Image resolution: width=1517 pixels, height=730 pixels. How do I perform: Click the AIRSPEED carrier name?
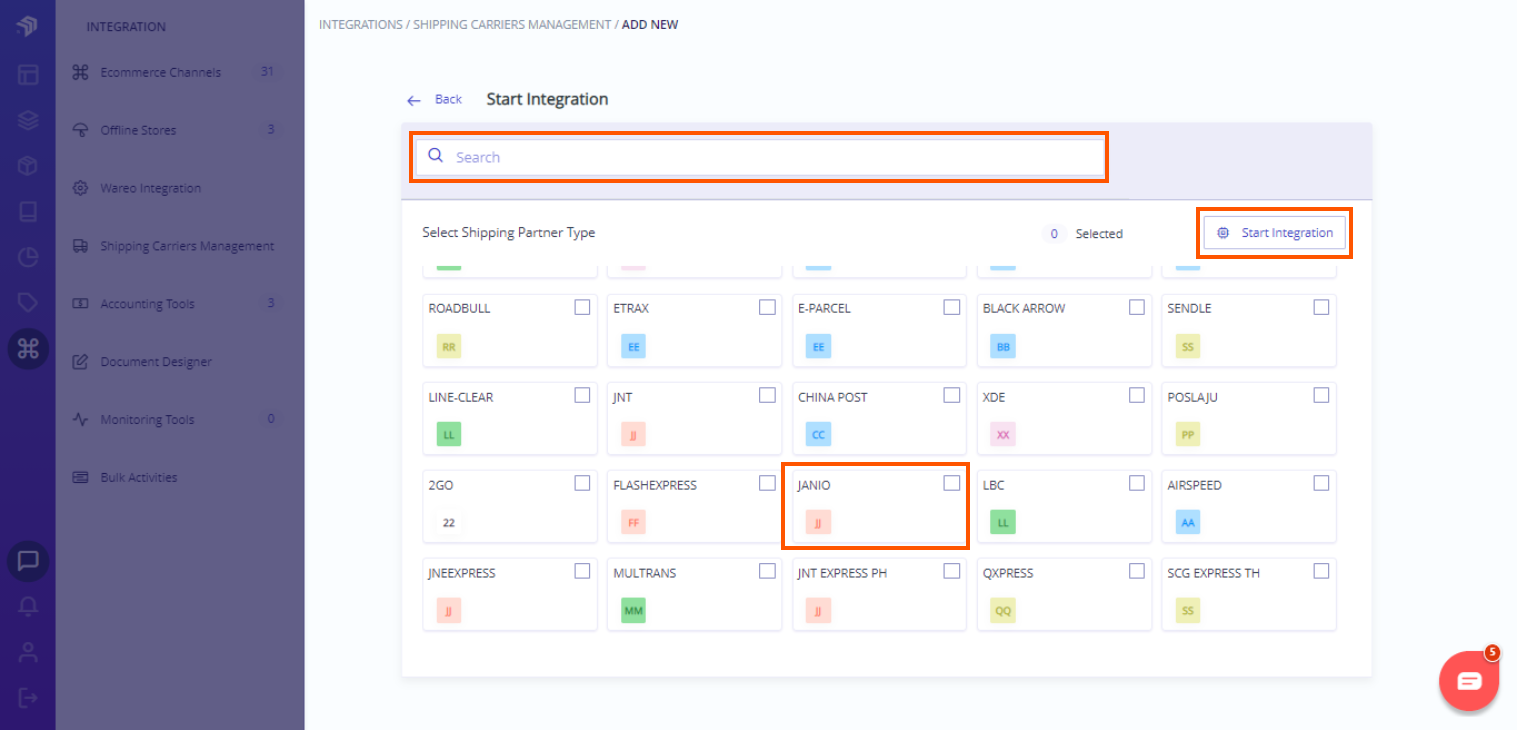pyautogui.click(x=1194, y=485)
